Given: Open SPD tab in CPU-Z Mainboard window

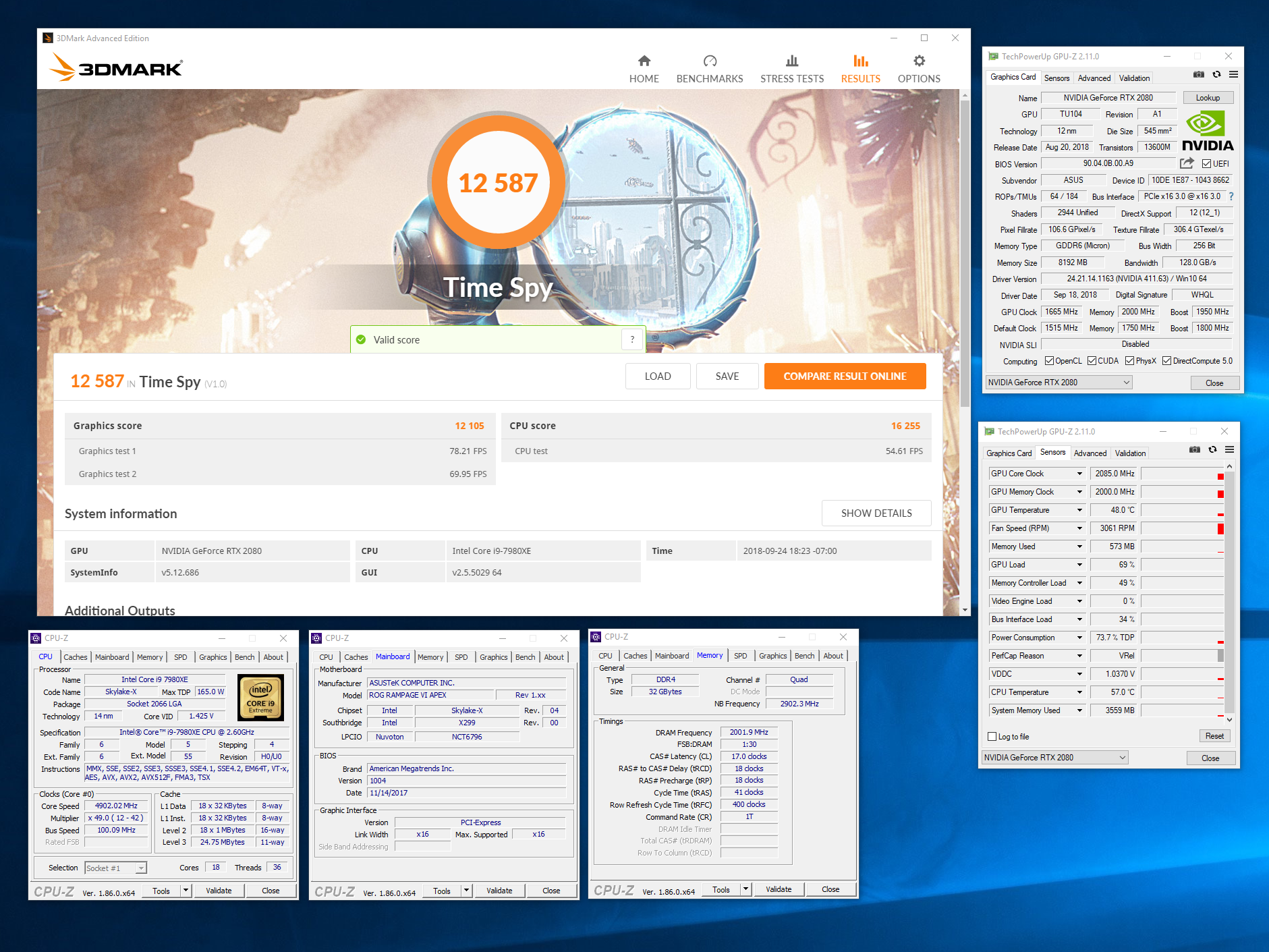Looking at the screenshot, I should coord(461,657).
